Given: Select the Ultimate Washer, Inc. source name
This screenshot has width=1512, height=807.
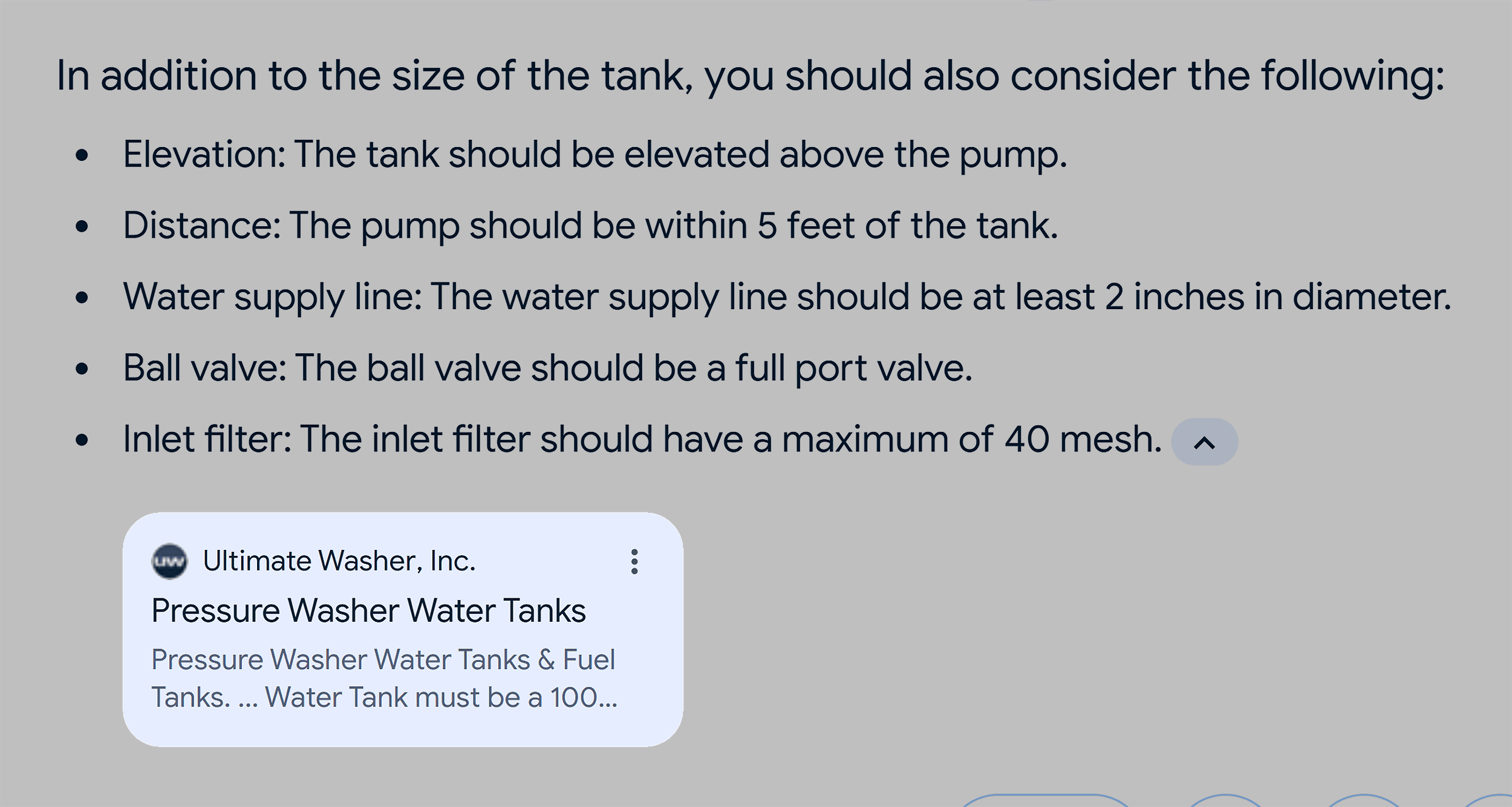Looking at the screenshot, I should [x=340, y=561].
